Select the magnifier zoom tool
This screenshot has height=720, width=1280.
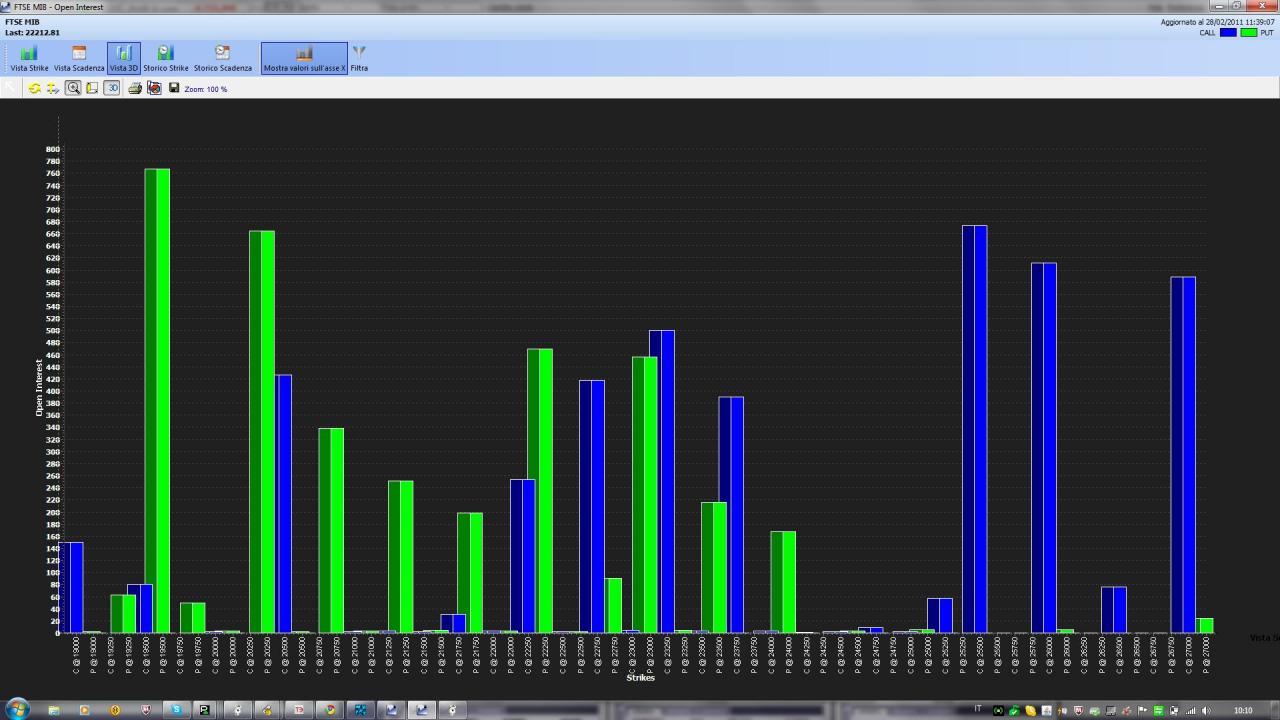coord(73,88)
